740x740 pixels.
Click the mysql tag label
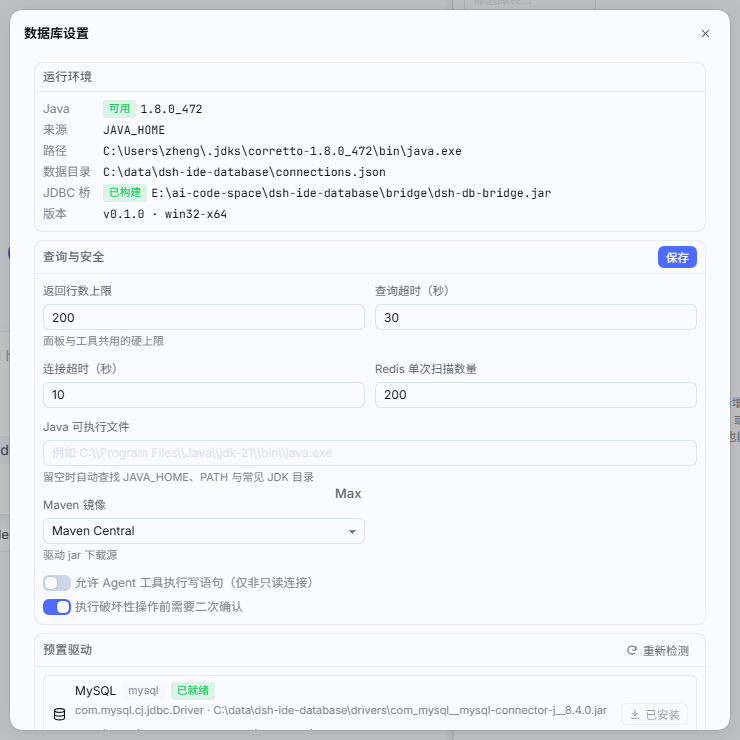[143, 691]
